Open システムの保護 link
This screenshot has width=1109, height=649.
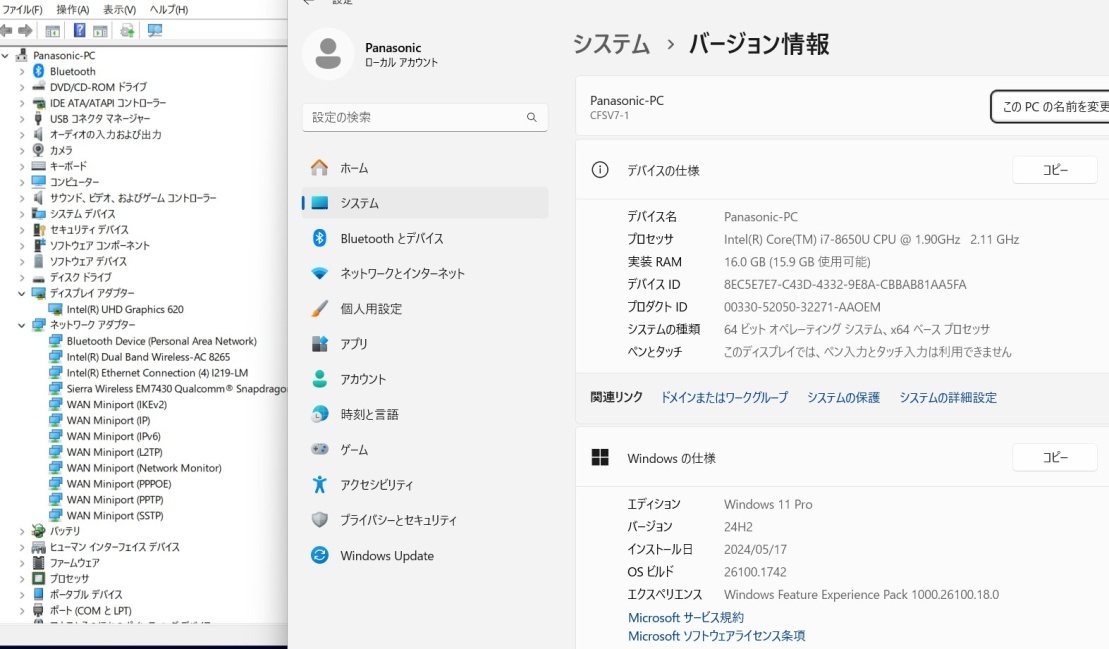tap(843, 397)
